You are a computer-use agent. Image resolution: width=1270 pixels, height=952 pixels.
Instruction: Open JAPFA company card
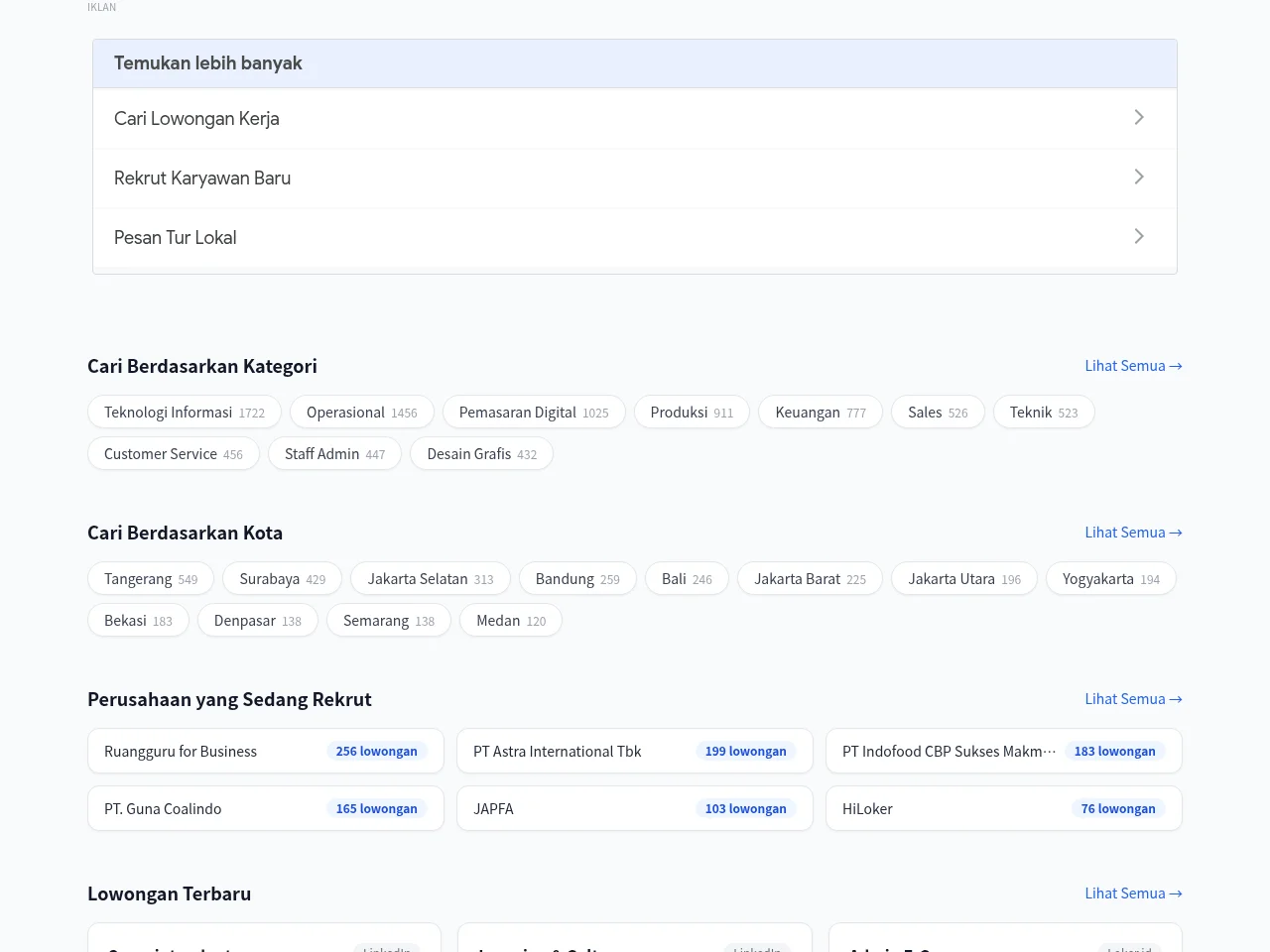(x=635, y=809)
